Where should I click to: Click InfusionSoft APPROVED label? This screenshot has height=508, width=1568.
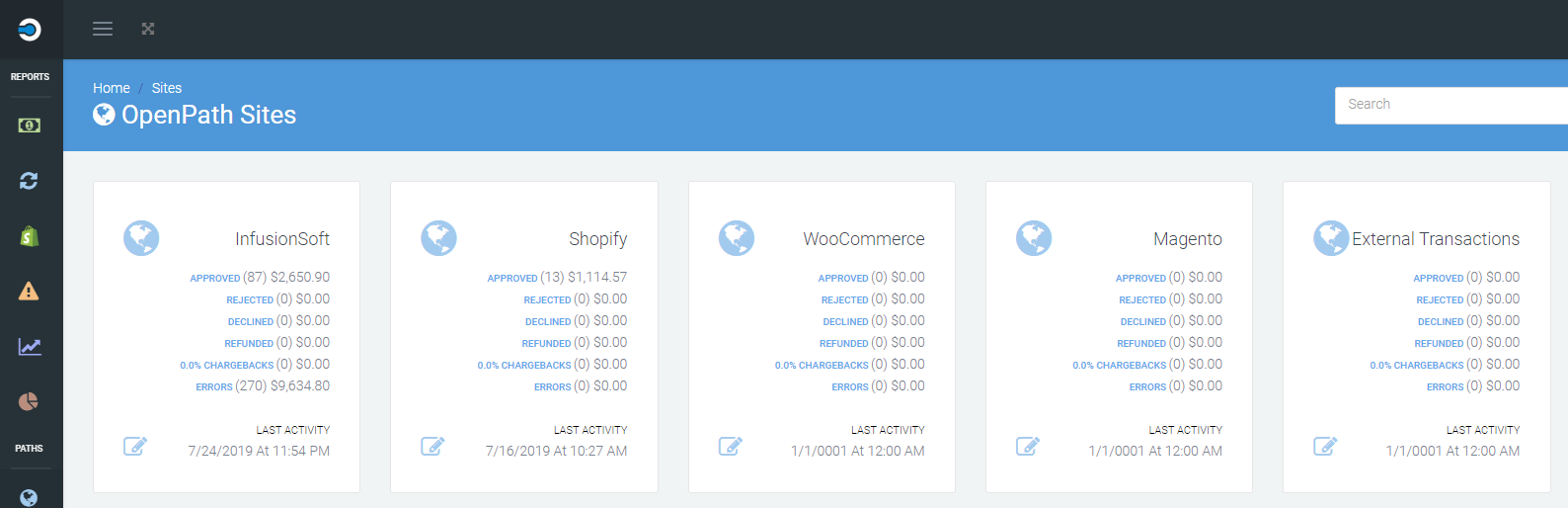pyautogui.click(x=215, y=279)
